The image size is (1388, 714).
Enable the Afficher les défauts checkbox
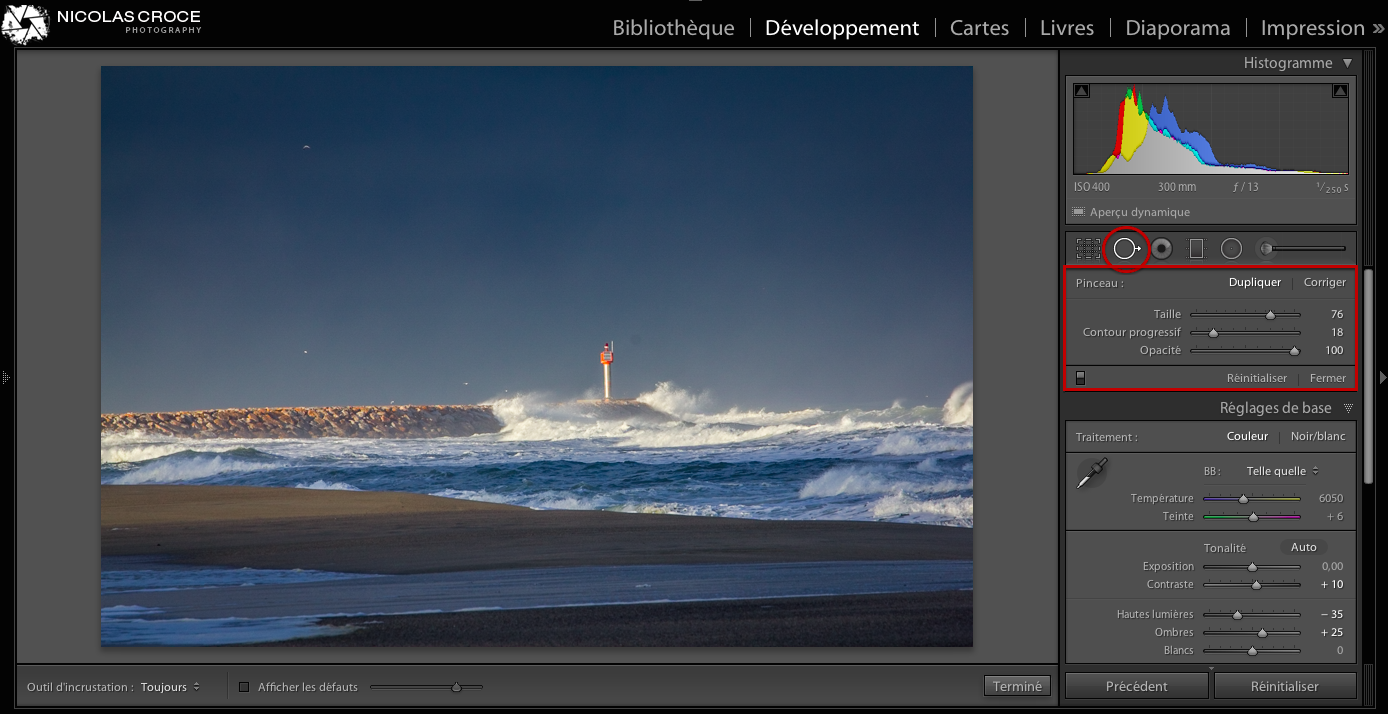[244, 686]
